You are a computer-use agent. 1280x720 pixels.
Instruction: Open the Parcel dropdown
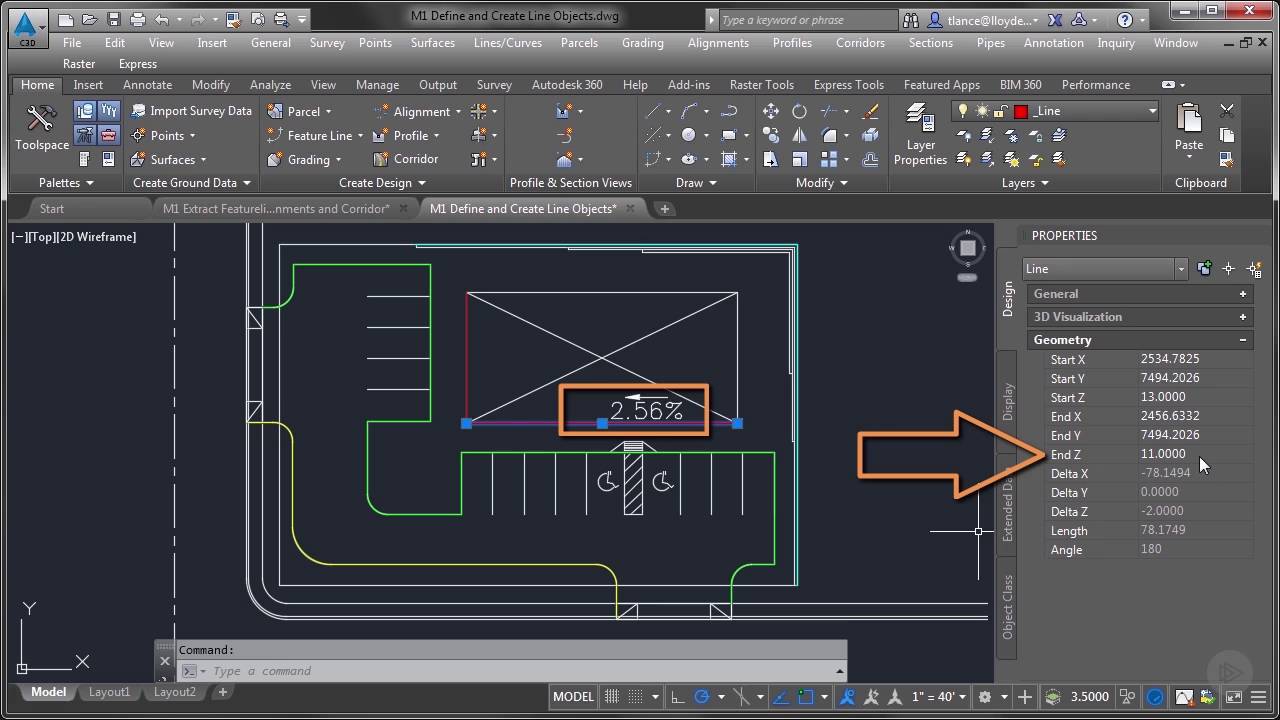pos(299,111)
